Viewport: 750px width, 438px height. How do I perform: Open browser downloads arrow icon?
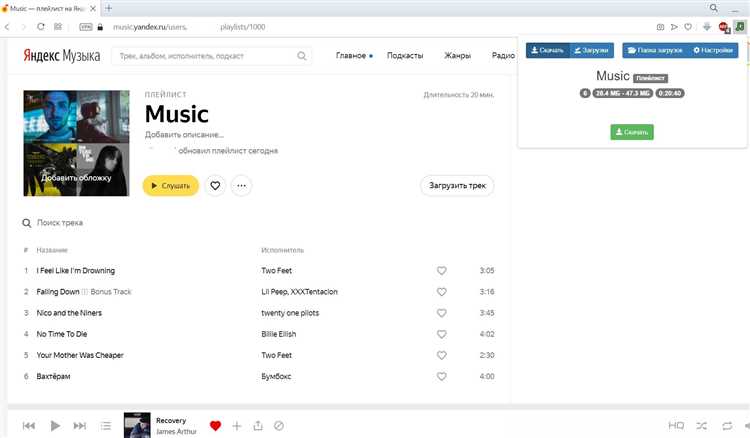[707, 27]
